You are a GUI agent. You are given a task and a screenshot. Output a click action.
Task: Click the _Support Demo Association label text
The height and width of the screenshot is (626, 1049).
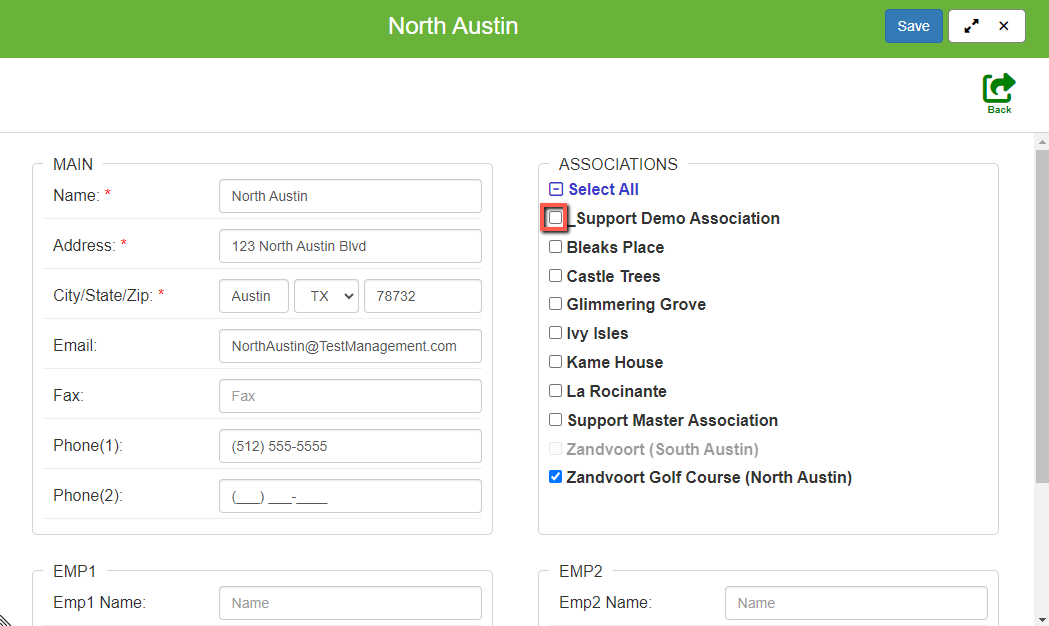tap(673, 219)
